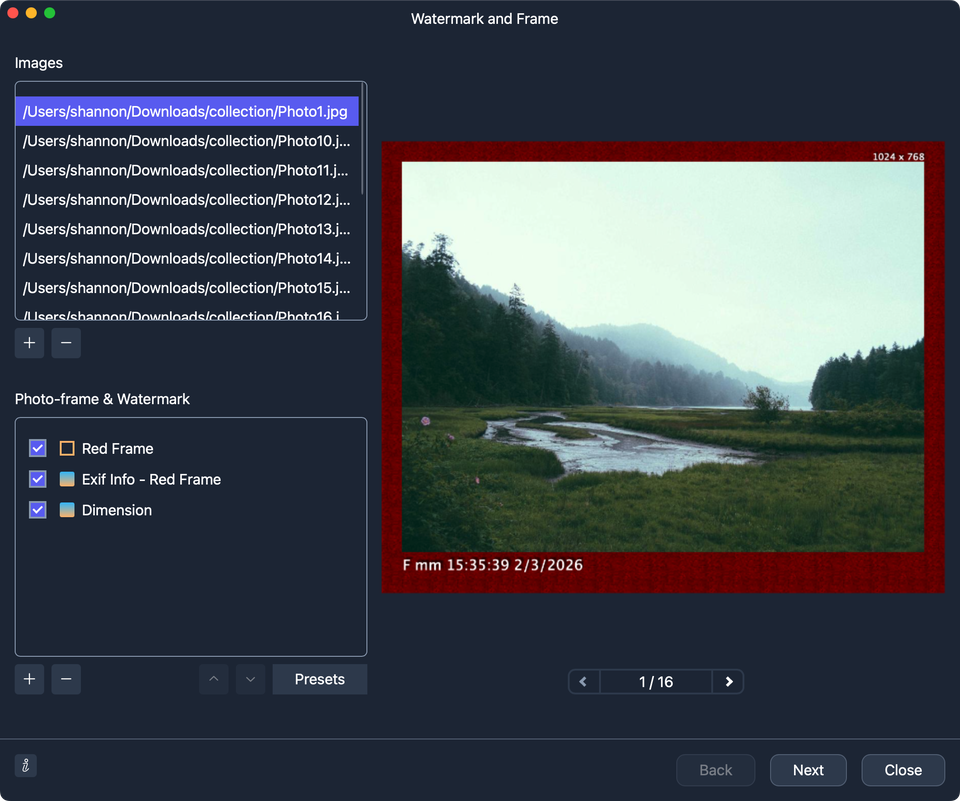Click the Dimension item's preview swatch
The width and height of the screenshot is (960, 801).
tap(64, 510)
